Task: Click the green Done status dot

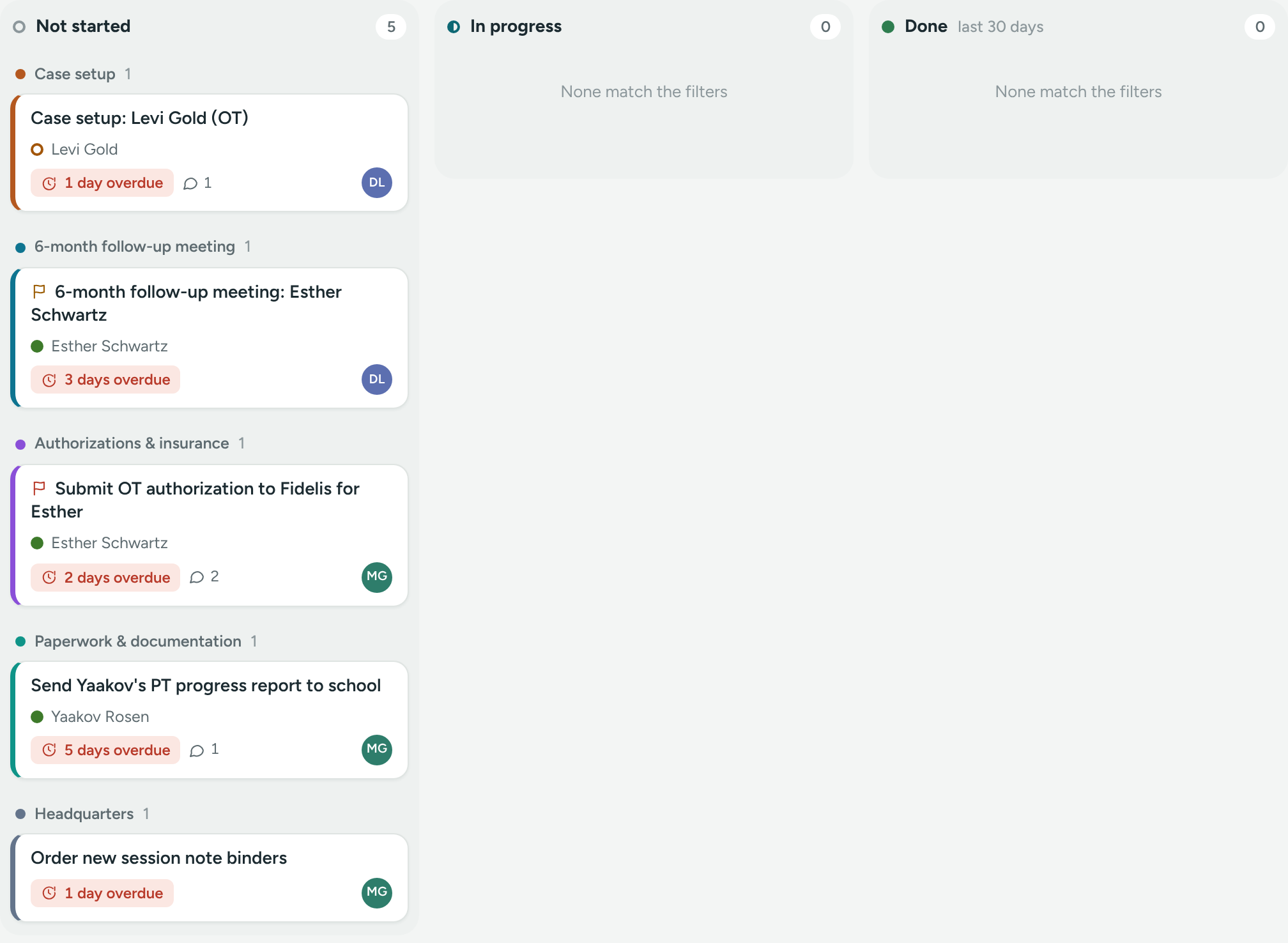Action: pos(888,27)
